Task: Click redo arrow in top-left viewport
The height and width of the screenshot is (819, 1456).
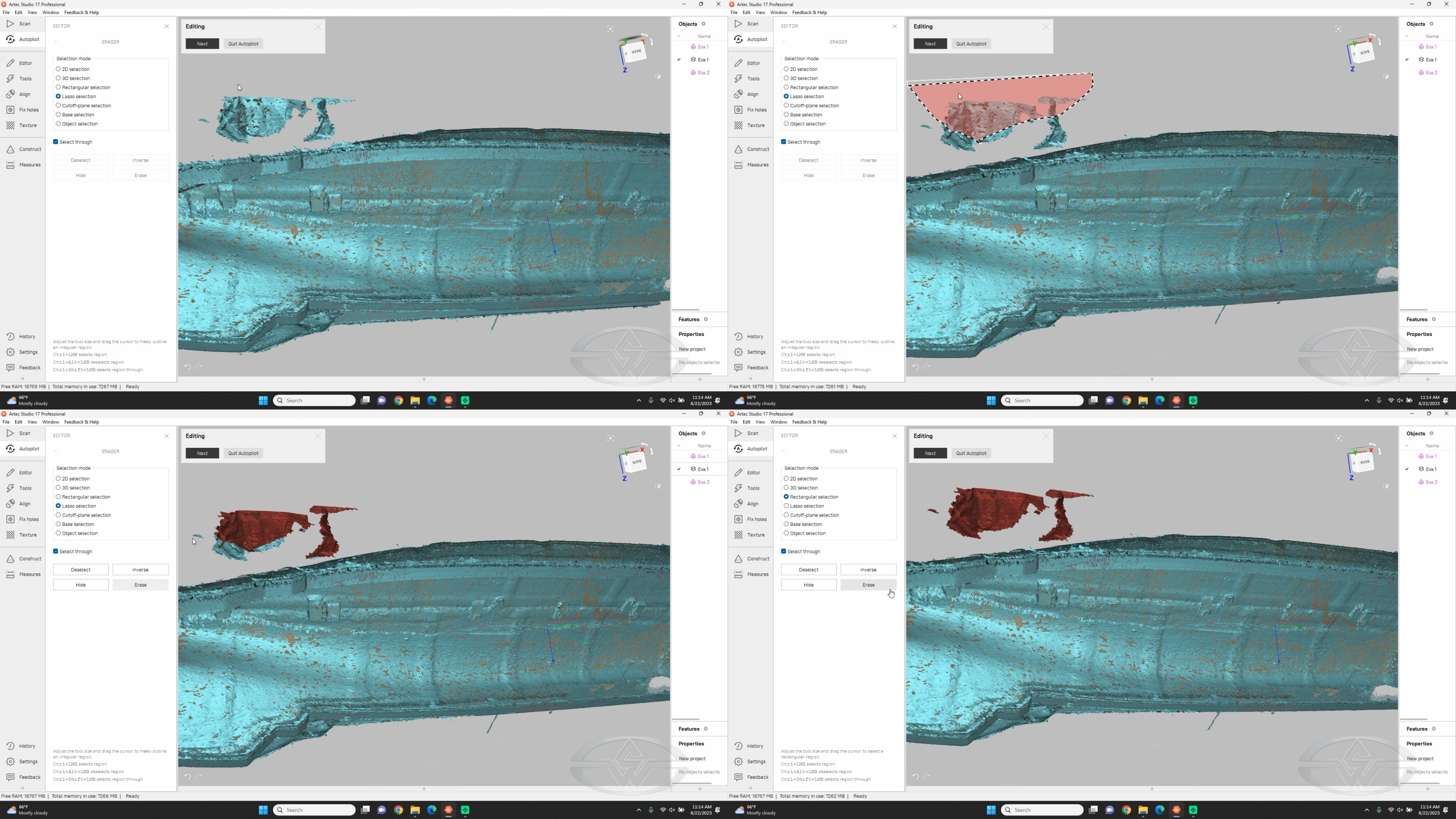Action: coord(199,368)
